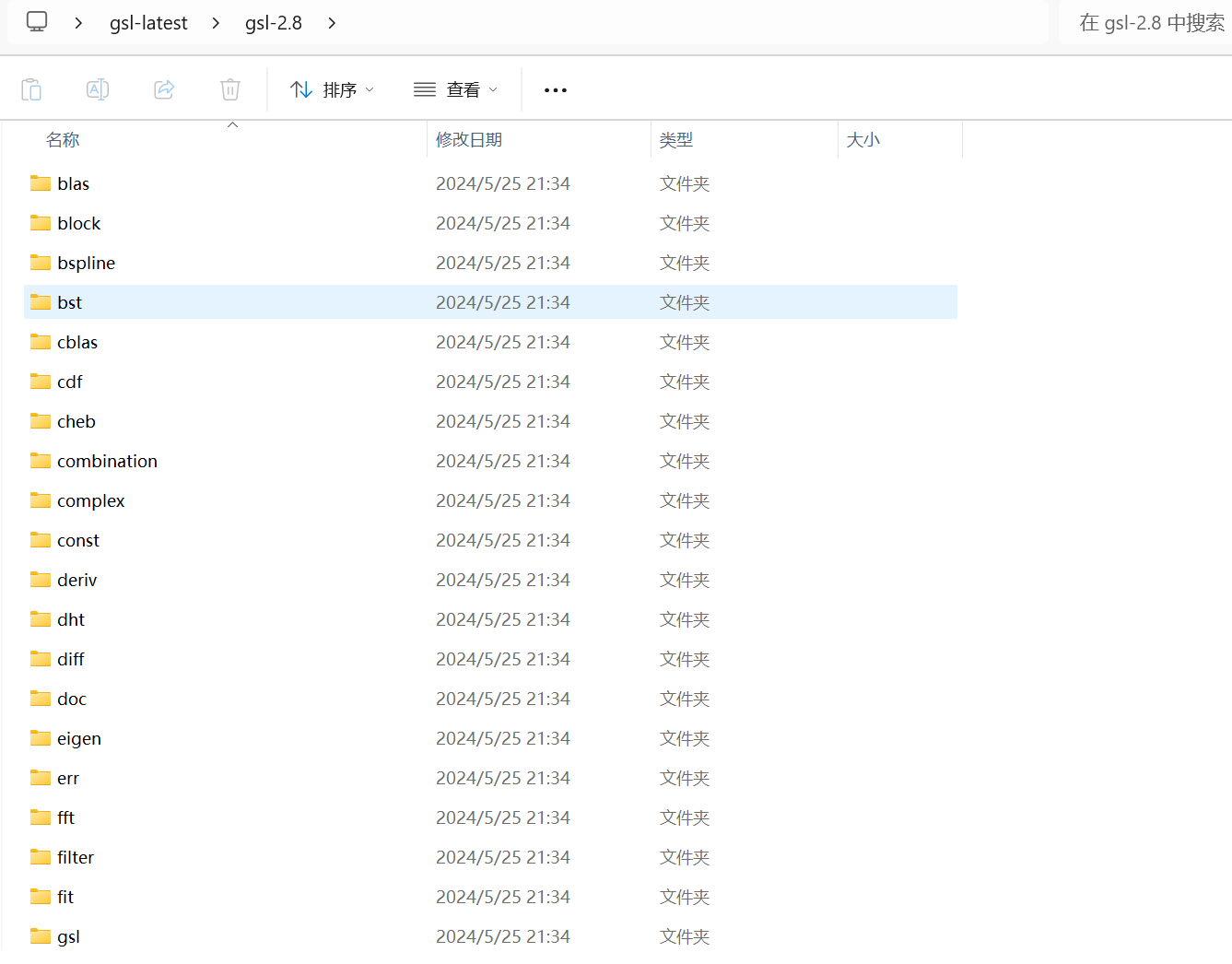Open the eigen folder
Screen dimensions: 1232x964
click(x=79, y=737)
